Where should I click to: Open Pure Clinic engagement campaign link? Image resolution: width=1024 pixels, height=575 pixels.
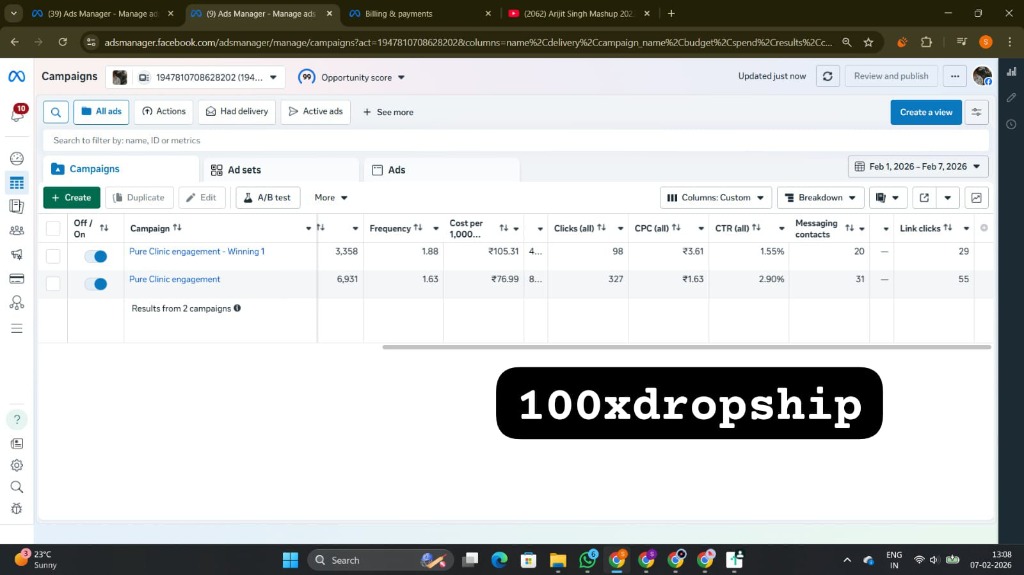tap(174, 279)
